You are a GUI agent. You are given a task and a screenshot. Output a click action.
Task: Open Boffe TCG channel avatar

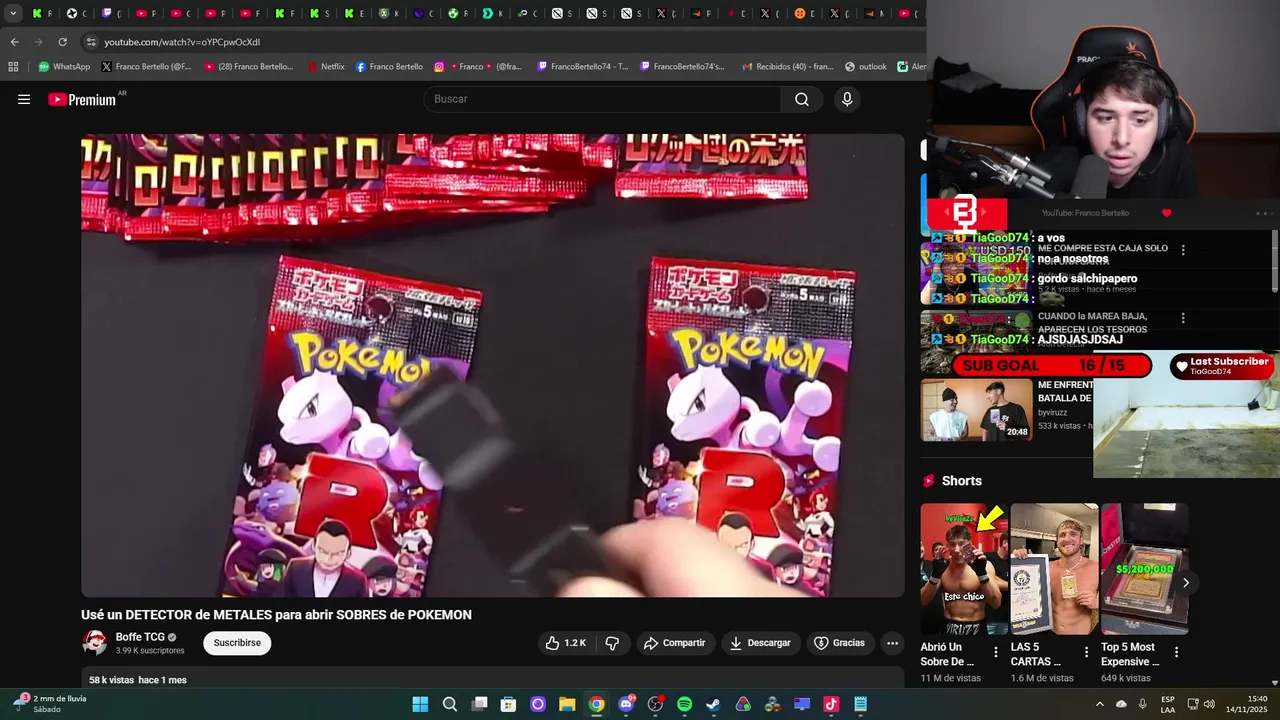click(94, 642)
